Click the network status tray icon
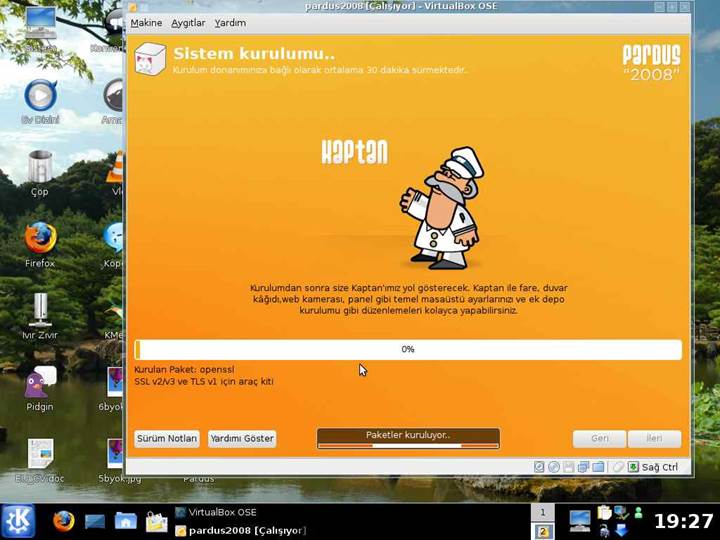Screen dimensions: 720x540 tap(621, 512)
